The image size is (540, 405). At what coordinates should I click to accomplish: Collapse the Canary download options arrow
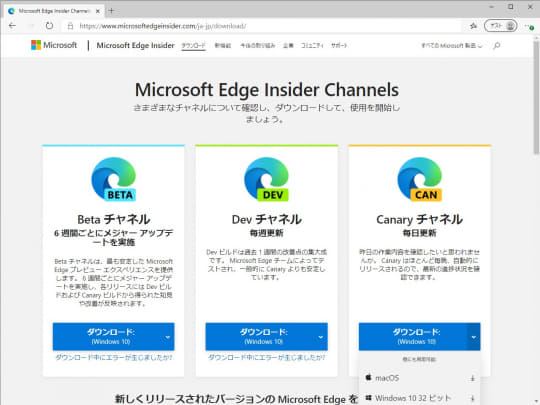coord(474,337)
